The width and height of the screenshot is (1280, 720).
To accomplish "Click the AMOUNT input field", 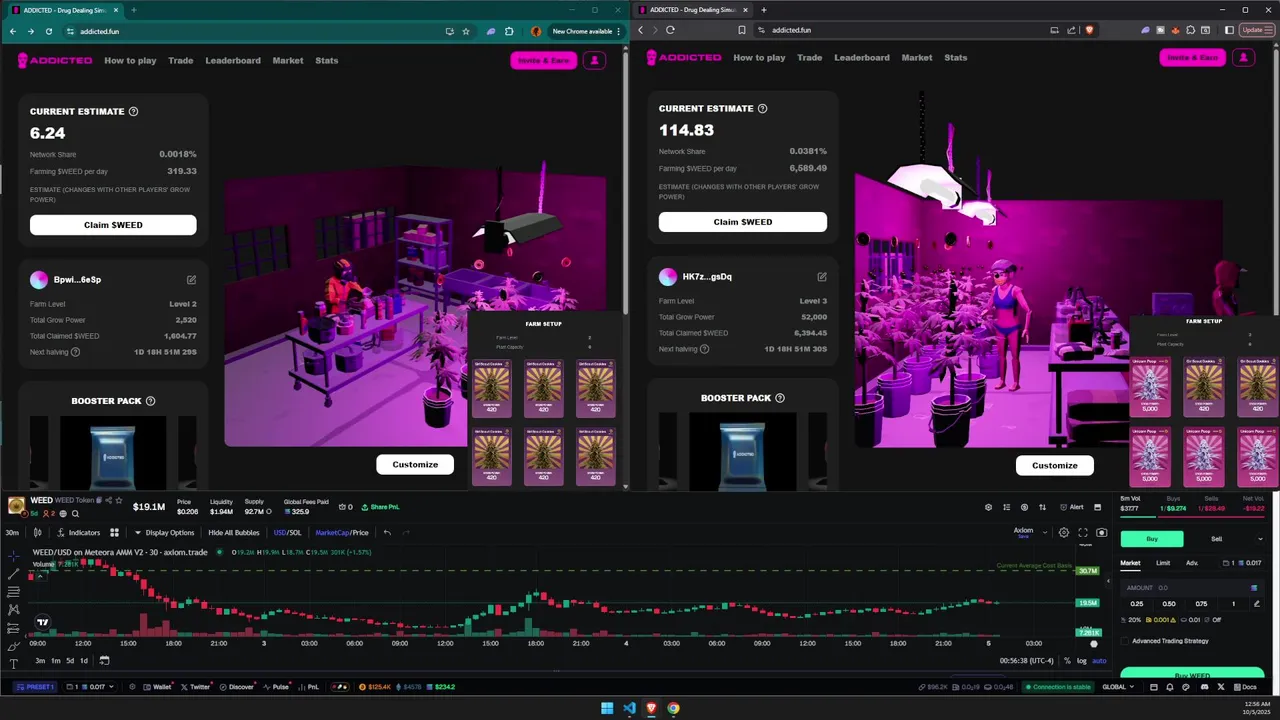I will click(x=1191, y=588).
